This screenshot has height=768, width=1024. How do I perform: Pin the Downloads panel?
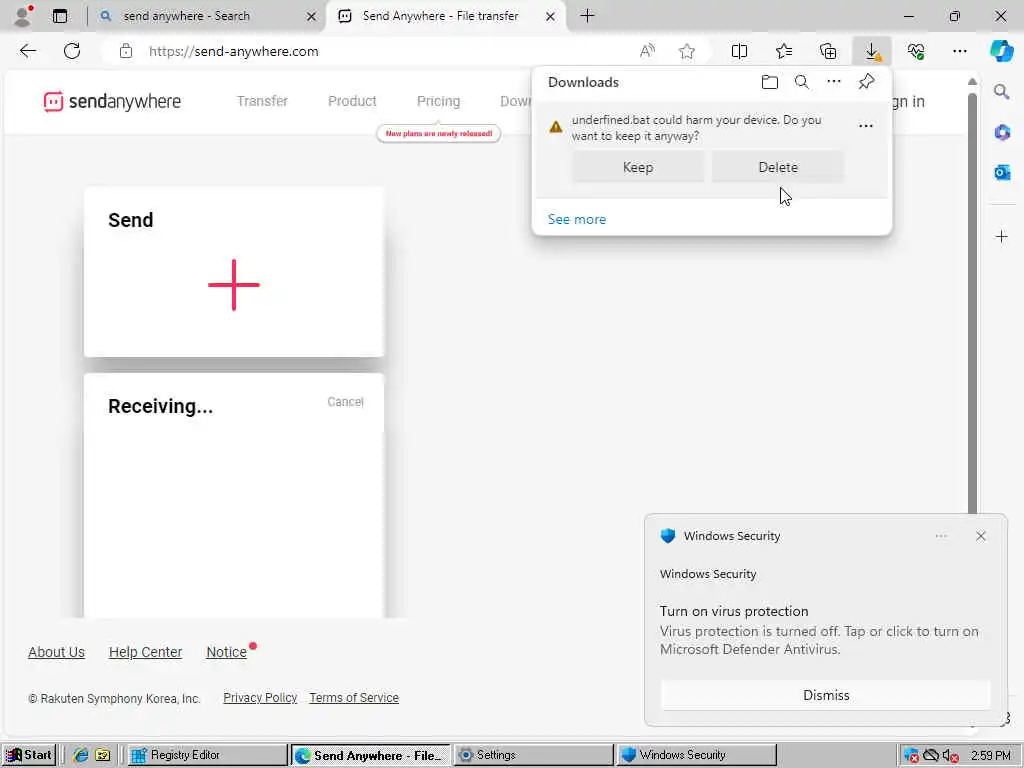pyautogui.click(x=867, y=82)
